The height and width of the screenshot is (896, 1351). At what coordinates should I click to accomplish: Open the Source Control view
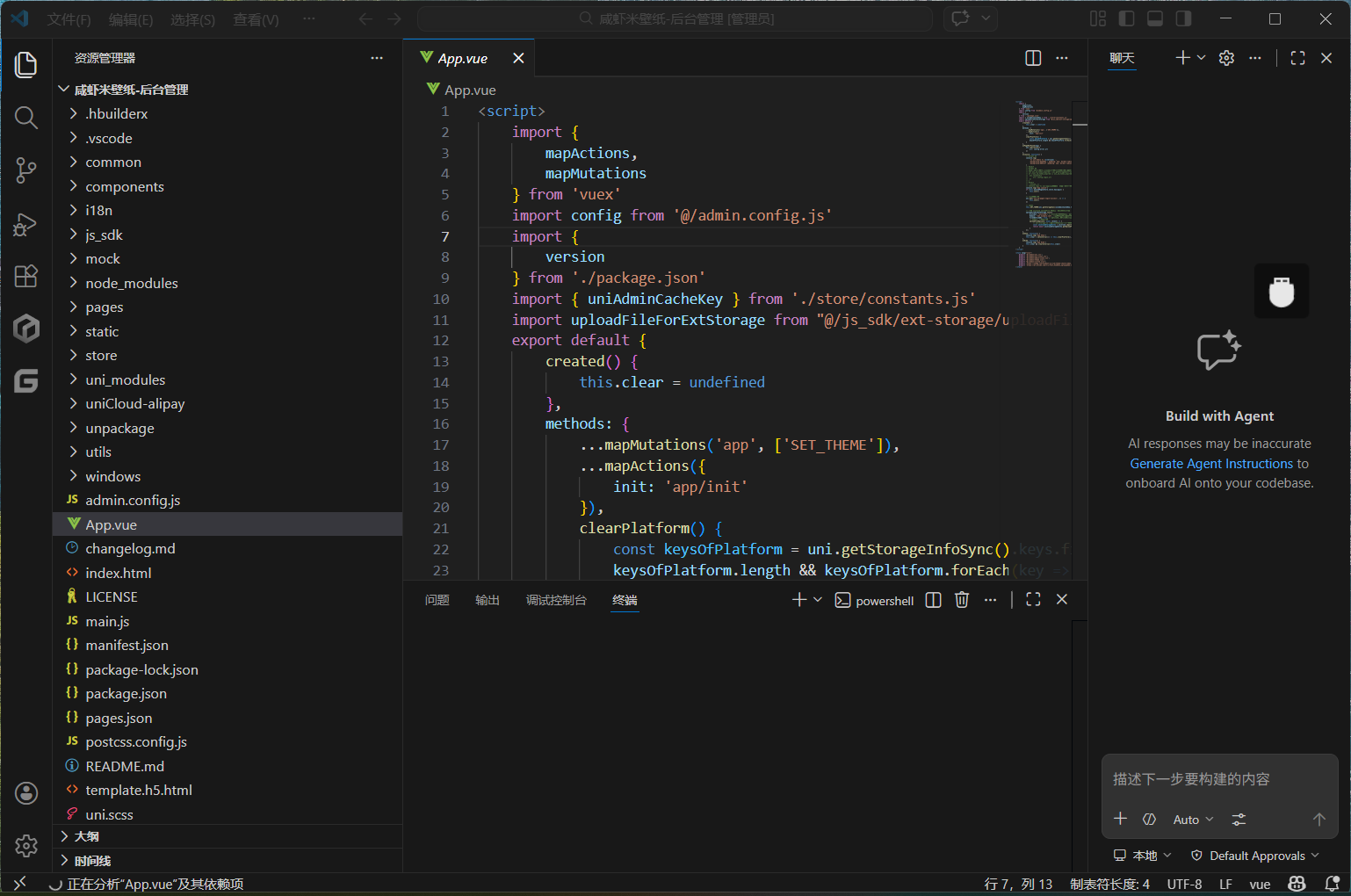pos(26,170)
